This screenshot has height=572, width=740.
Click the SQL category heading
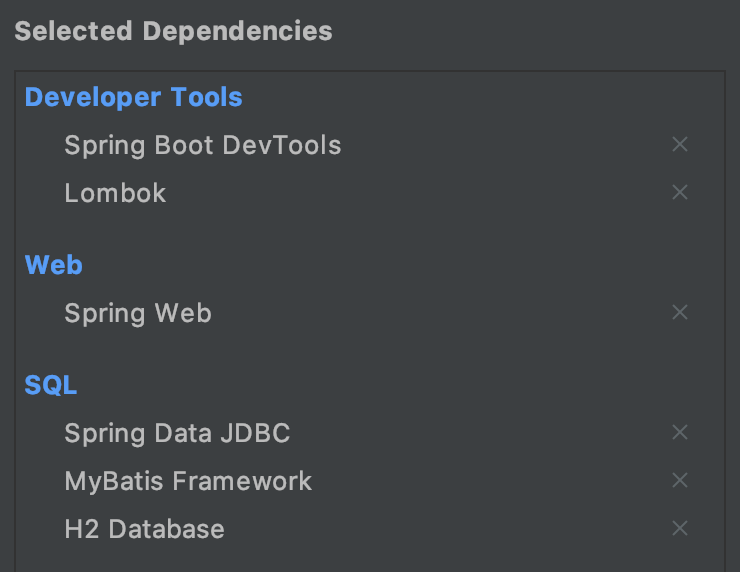pos(50,385)
